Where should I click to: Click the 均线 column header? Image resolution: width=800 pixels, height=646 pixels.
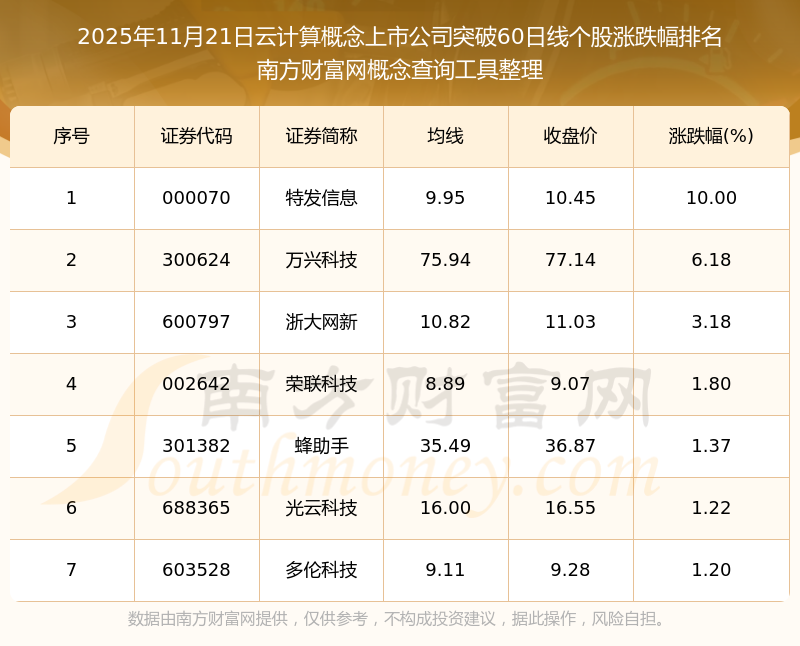445,136
